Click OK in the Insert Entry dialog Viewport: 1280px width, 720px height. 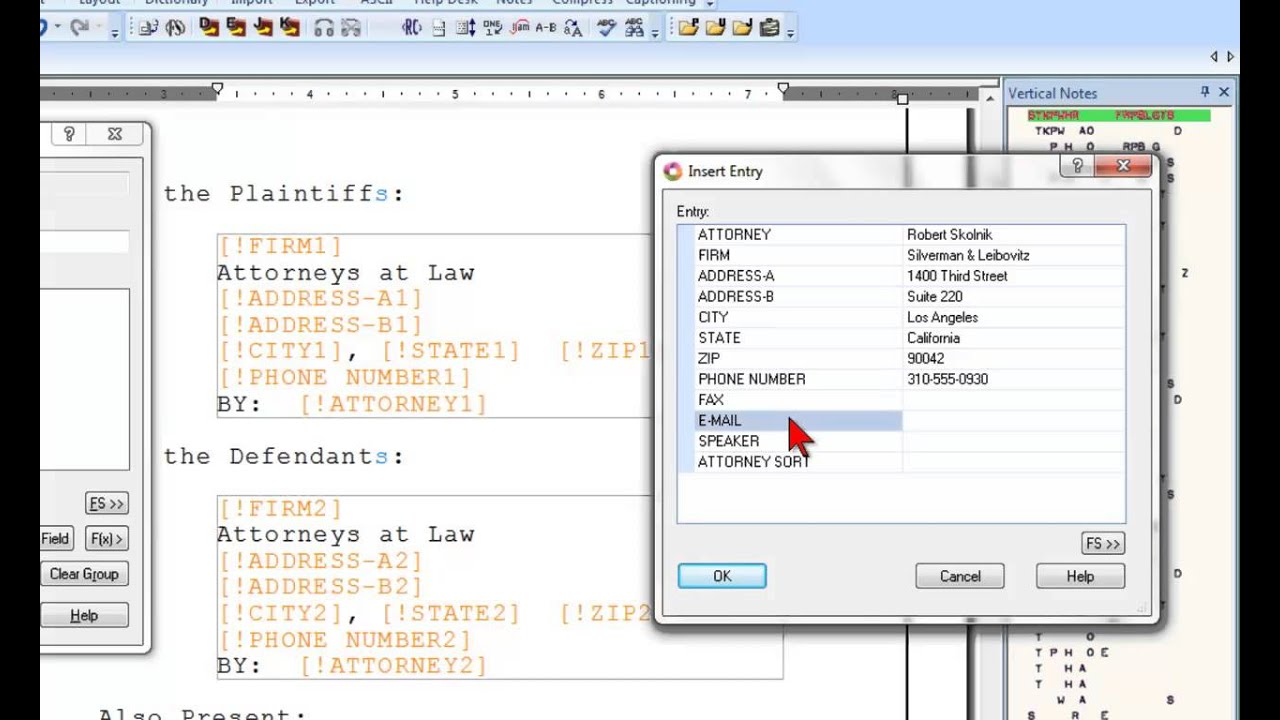click(722, 576)
